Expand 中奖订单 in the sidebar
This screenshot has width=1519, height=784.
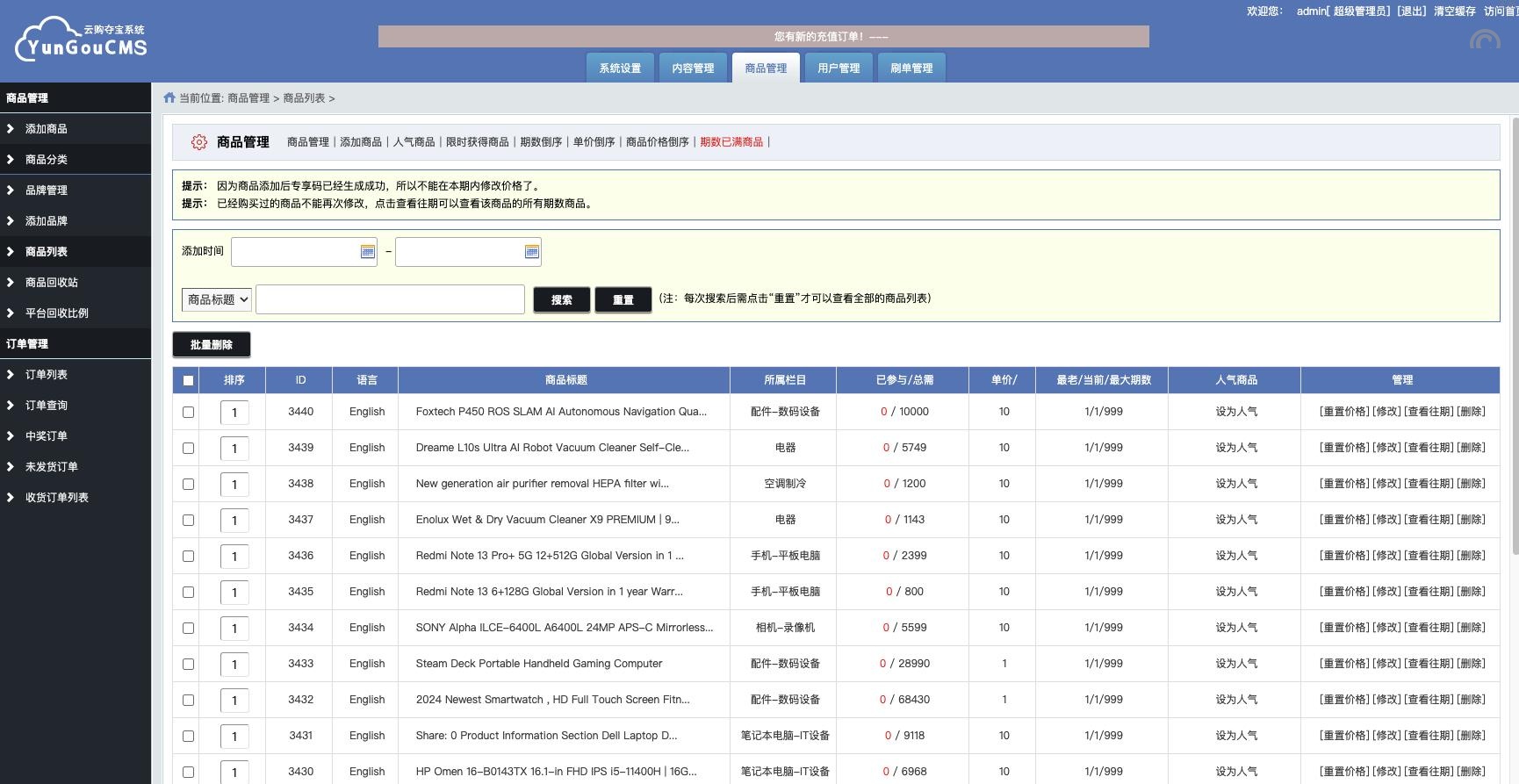point(46,436)
